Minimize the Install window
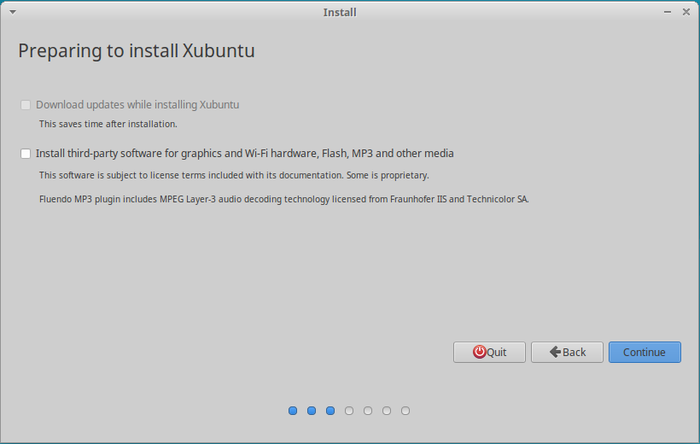The height and width of the screenshot is (444, 700). [x=667, y=12]
